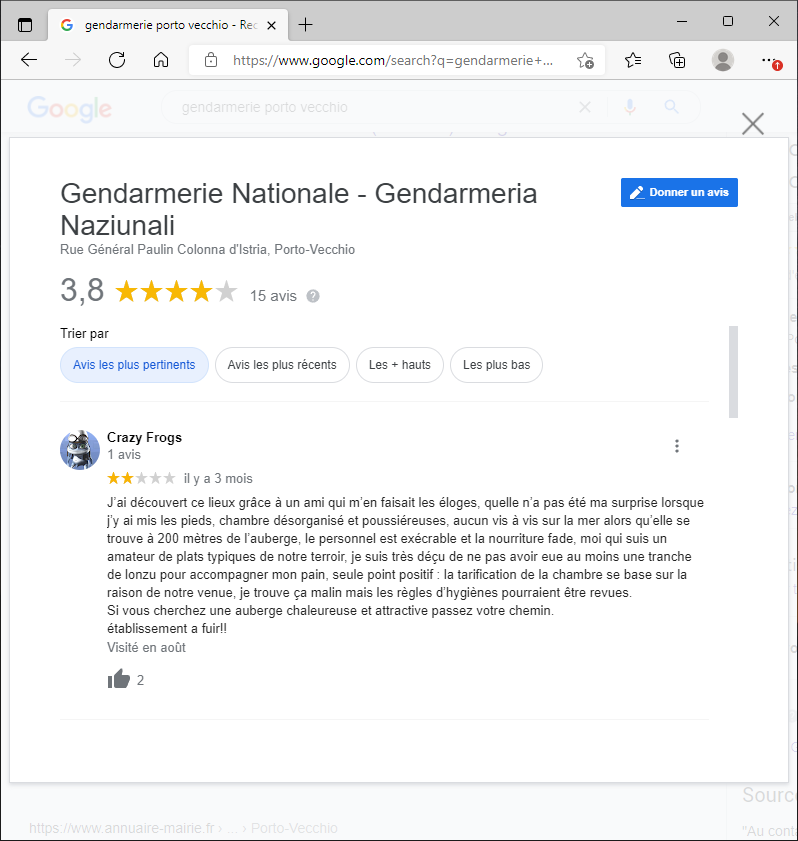Close the gendarmerie porto vecchio tab

click(x=271, y=25)
